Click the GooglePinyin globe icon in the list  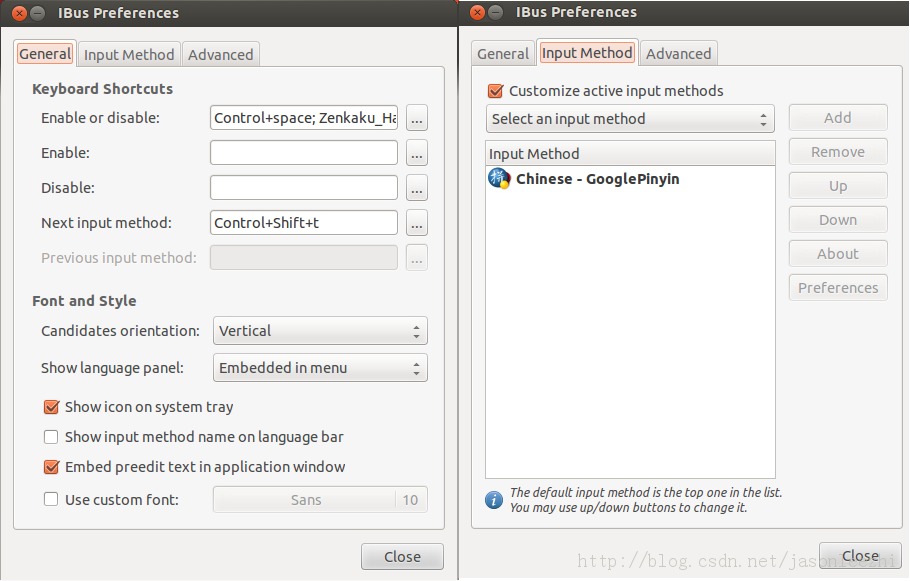point(496,179)
